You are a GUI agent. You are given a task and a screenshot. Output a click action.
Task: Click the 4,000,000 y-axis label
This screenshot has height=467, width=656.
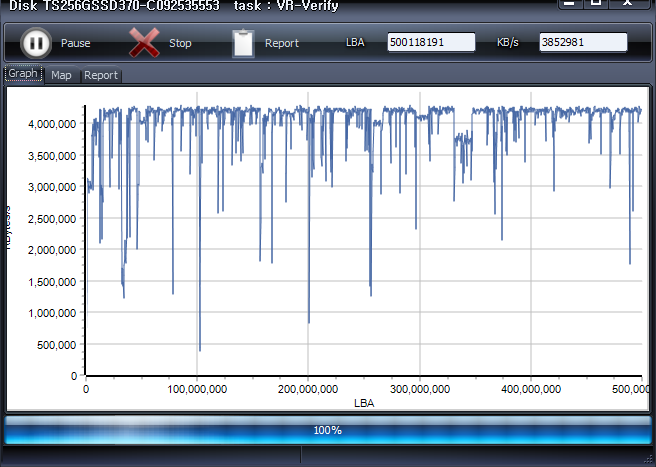(x=52, y=124)
